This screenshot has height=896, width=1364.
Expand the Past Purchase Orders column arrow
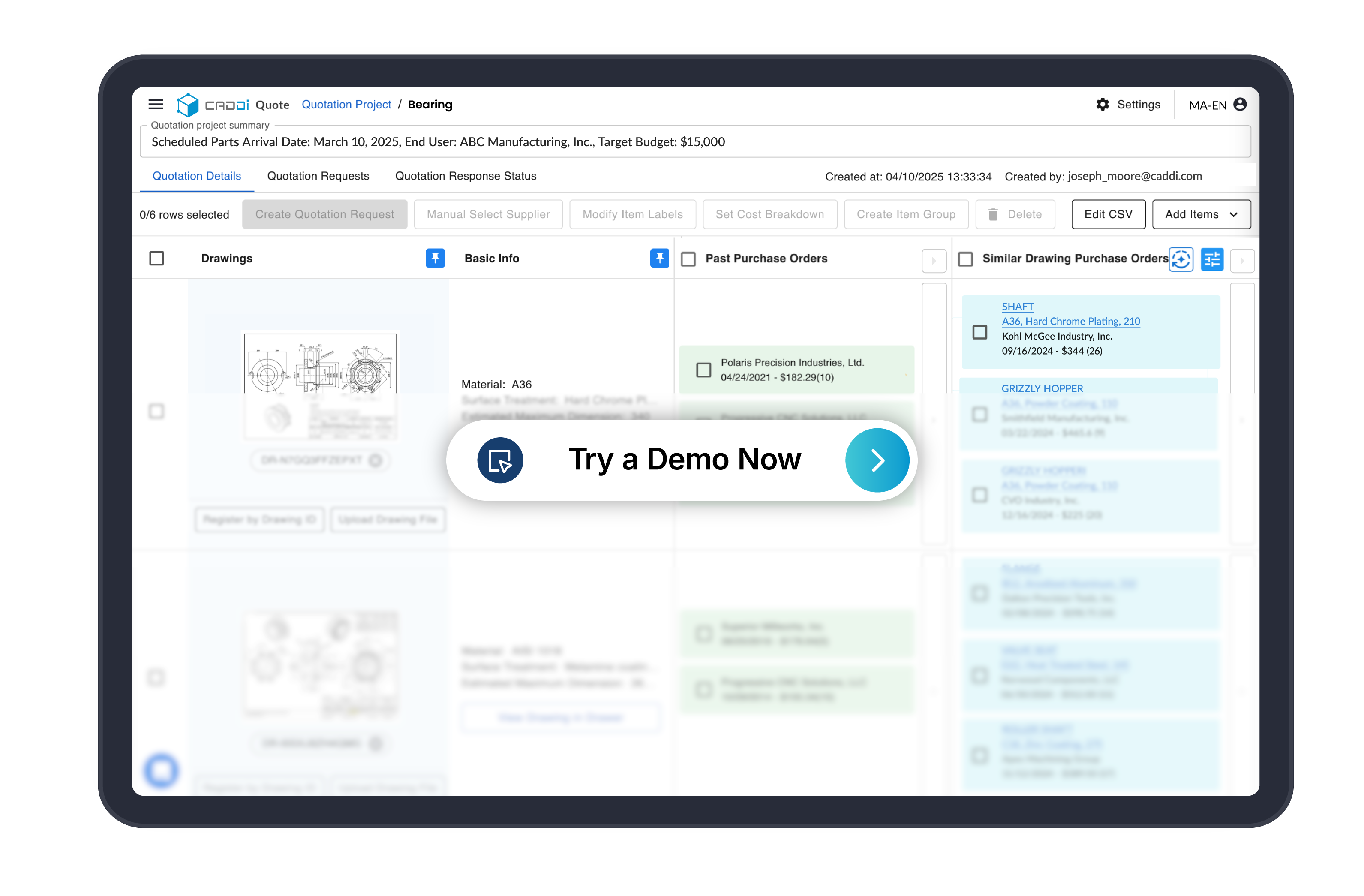934,261
